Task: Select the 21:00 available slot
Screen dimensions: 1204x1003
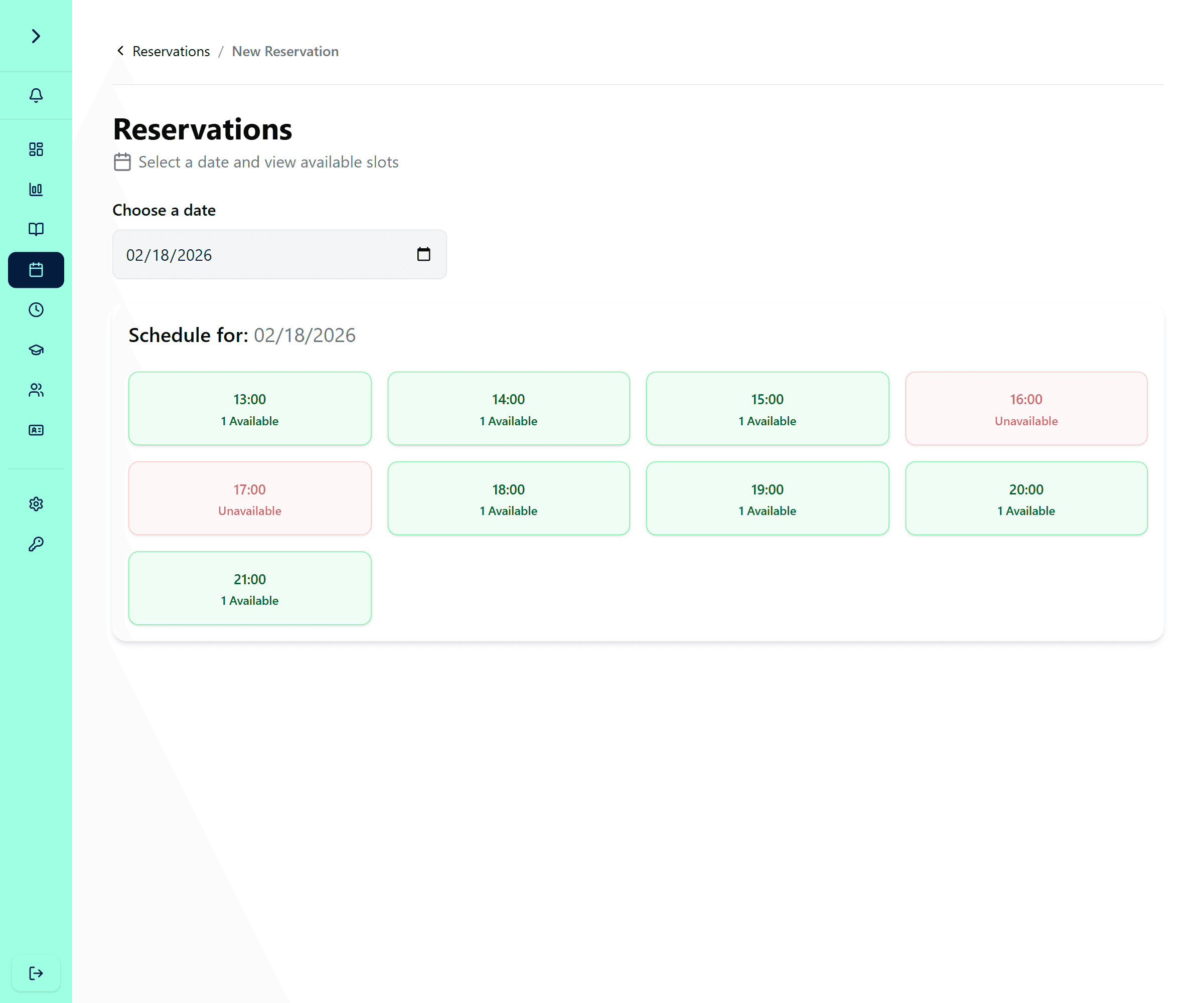Action: [x=249, y=588]
